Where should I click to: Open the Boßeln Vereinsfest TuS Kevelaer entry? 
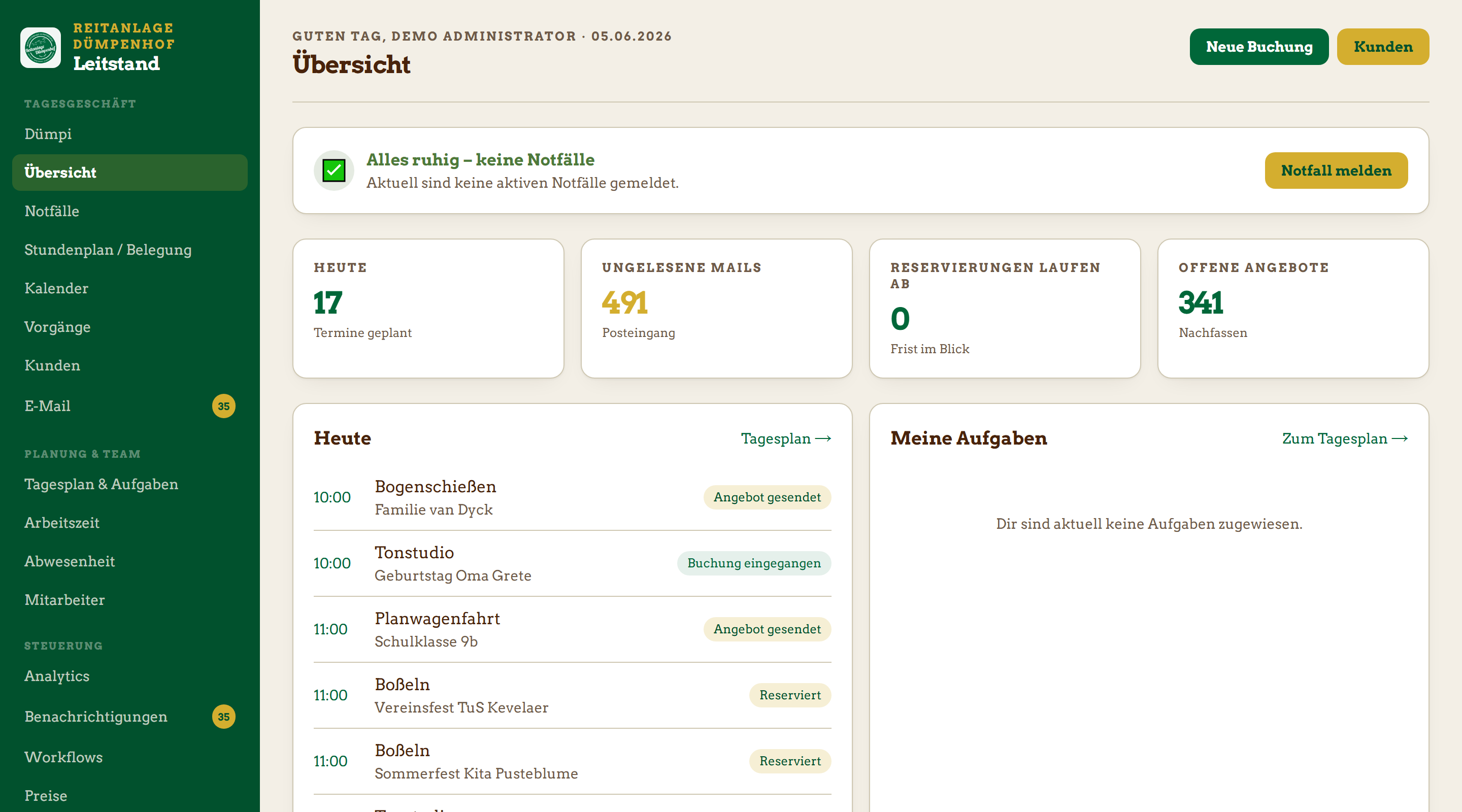(x=572, y=695)
